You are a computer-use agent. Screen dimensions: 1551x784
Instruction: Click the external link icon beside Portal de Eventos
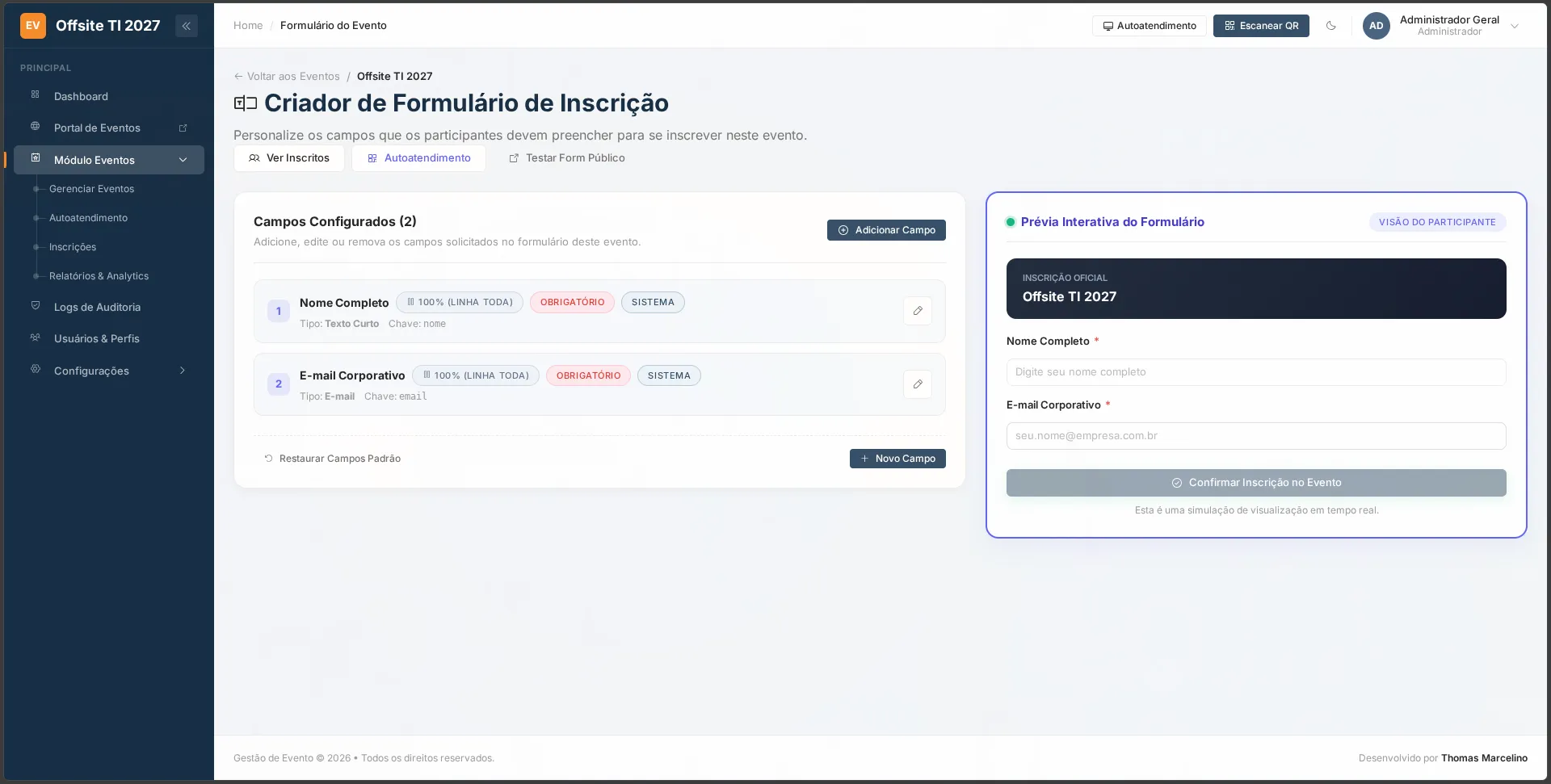click(183, 128)
